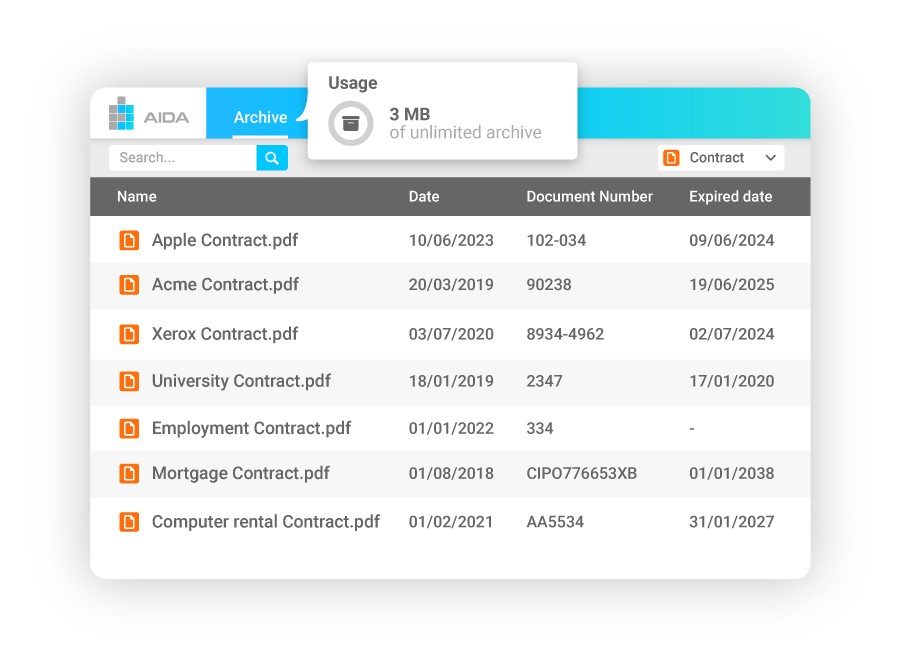Click the magnifier search button
Viewport: 901px width, 666px height.
(x=272, y=157)
